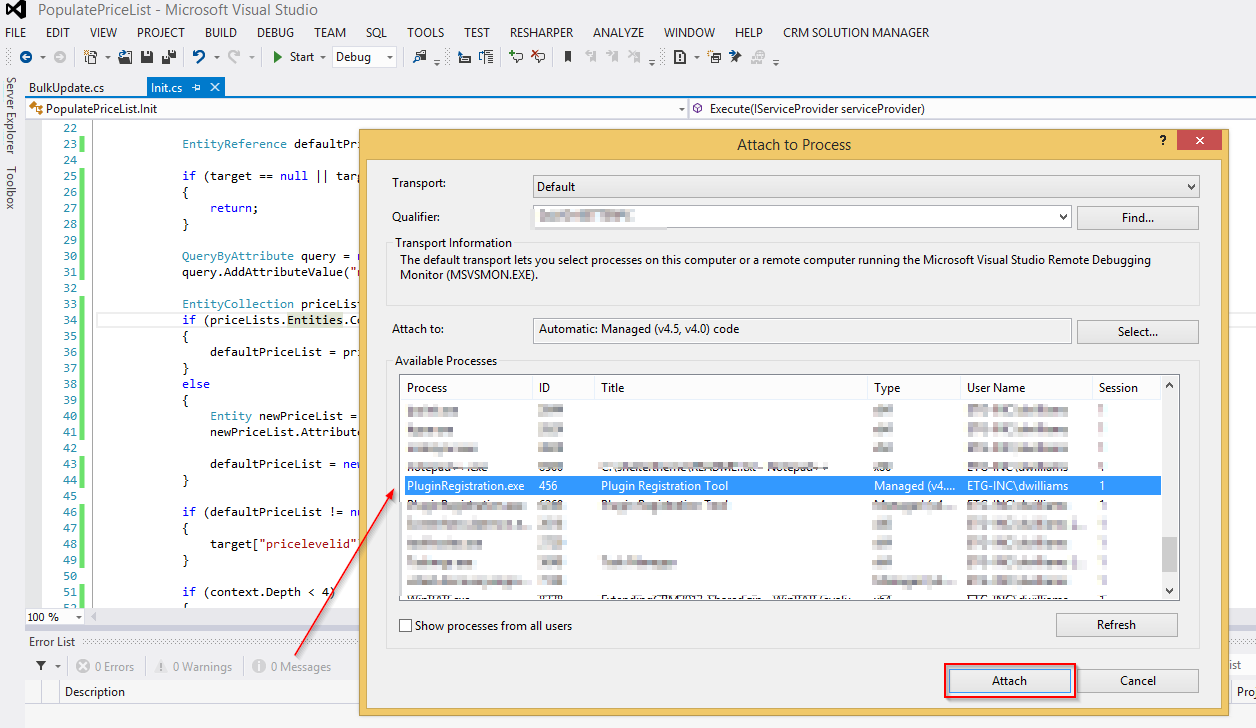Click the stacked windows toolbar icon

point(714,57)
